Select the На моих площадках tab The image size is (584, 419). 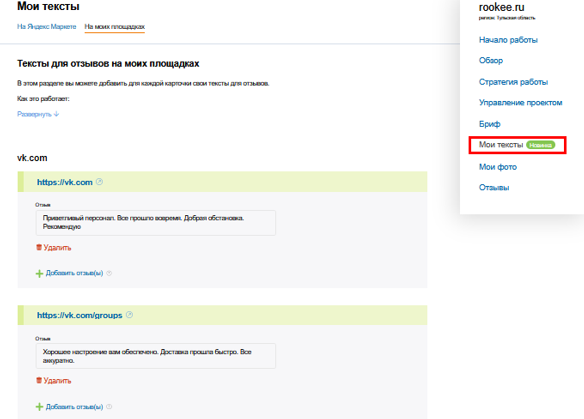point(115,27)
